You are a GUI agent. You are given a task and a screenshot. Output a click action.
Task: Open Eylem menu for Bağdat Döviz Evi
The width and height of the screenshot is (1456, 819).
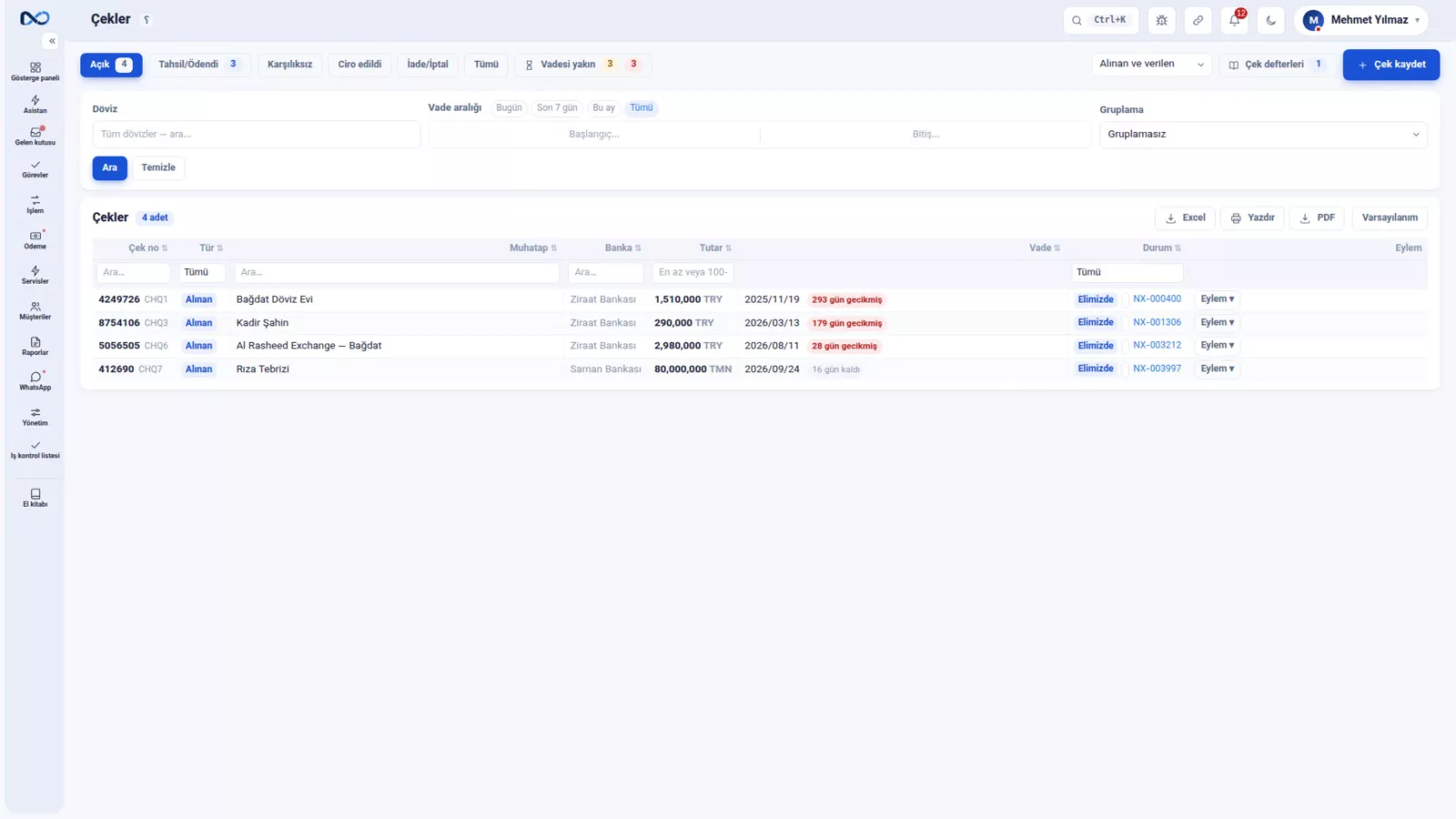coord(1217,298)
